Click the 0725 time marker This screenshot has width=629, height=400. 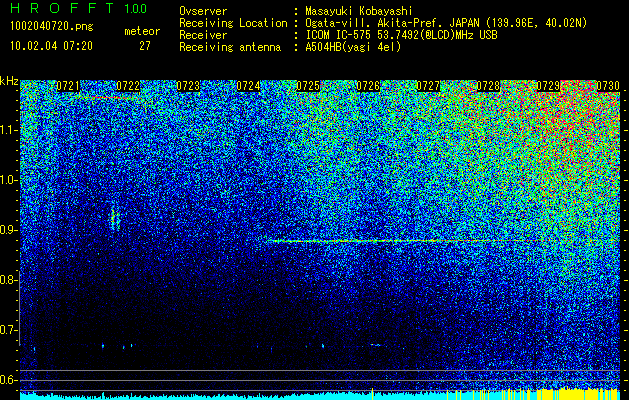[x=308, y=86]
